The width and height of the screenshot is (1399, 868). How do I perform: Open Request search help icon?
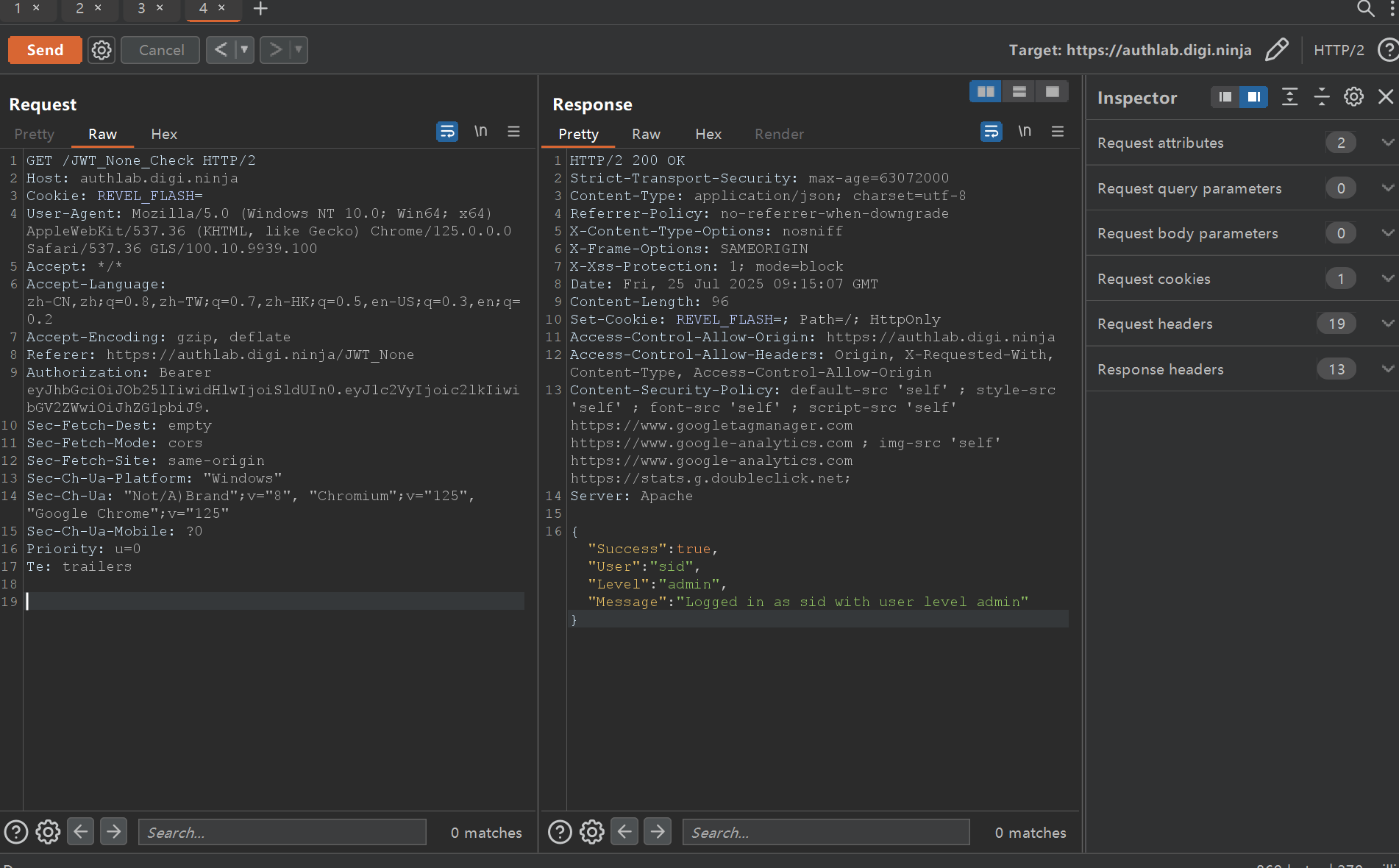coord(16,832)
